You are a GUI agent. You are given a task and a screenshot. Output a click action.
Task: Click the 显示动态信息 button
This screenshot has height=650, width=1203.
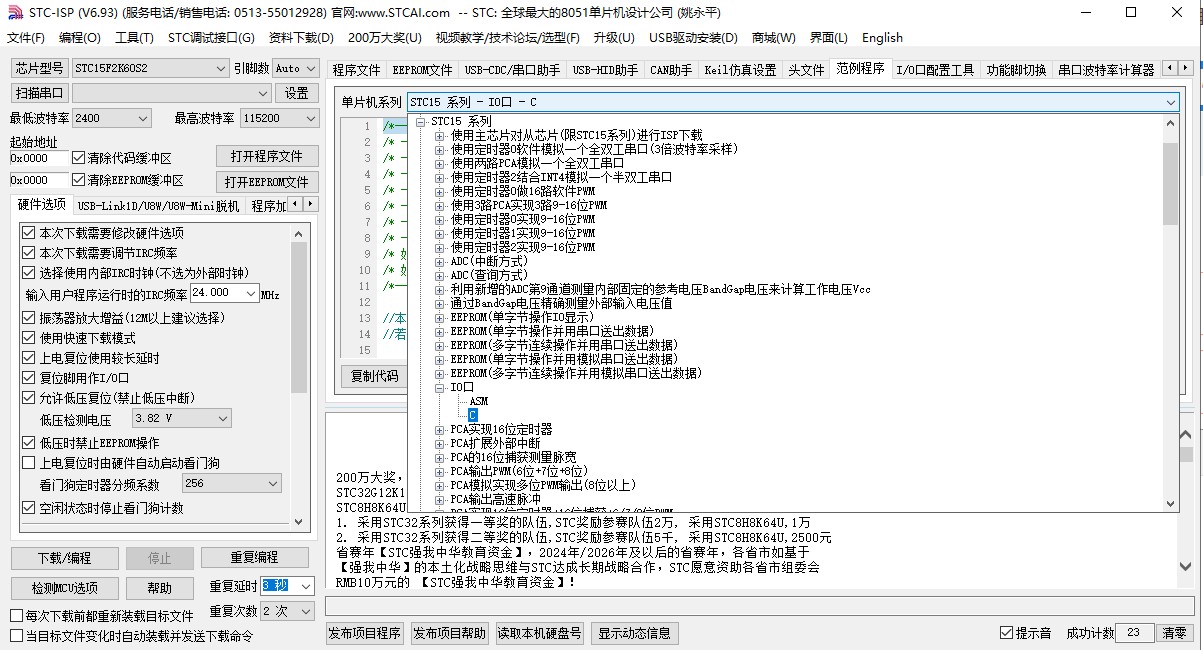click(x=634, y=633)
